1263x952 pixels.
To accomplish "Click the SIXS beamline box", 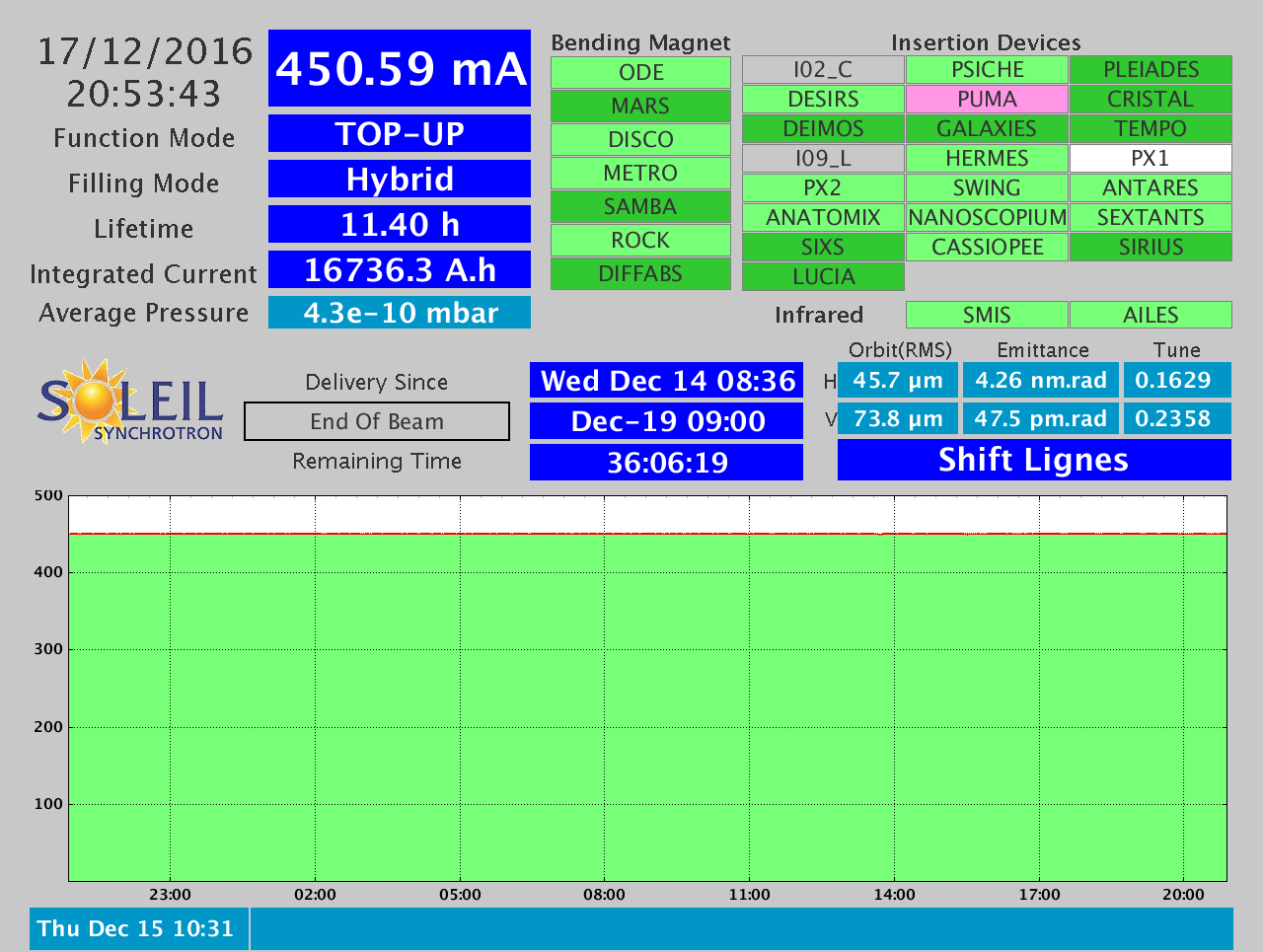I will (823, 248).
